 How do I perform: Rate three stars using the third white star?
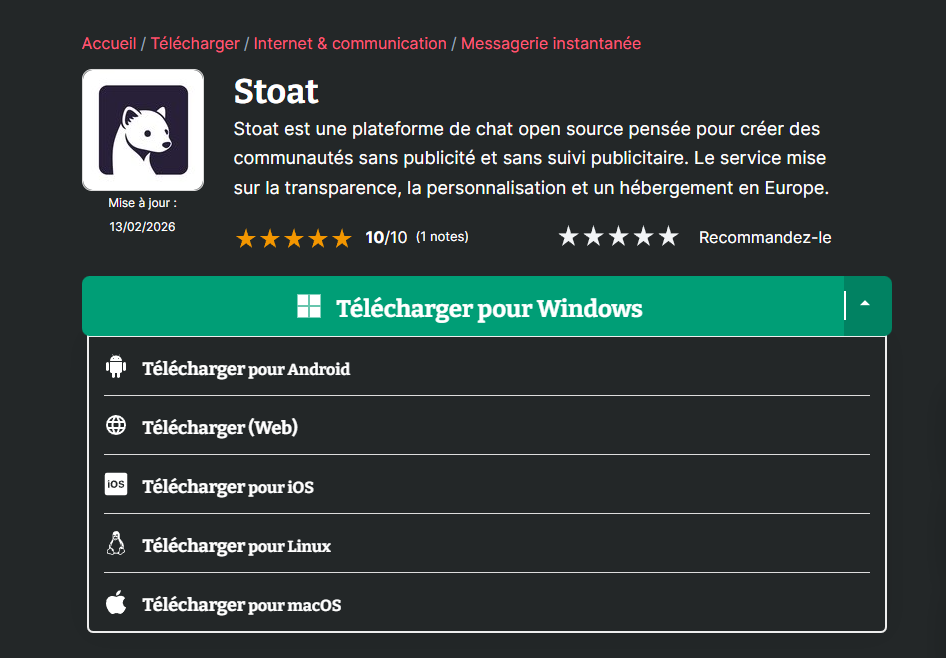619,237
